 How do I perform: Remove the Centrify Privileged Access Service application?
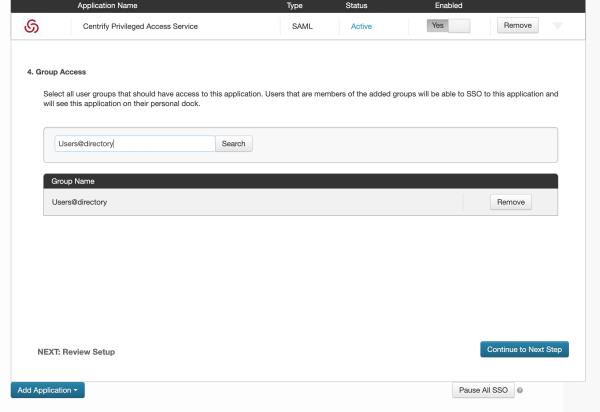tap(518, 25)
